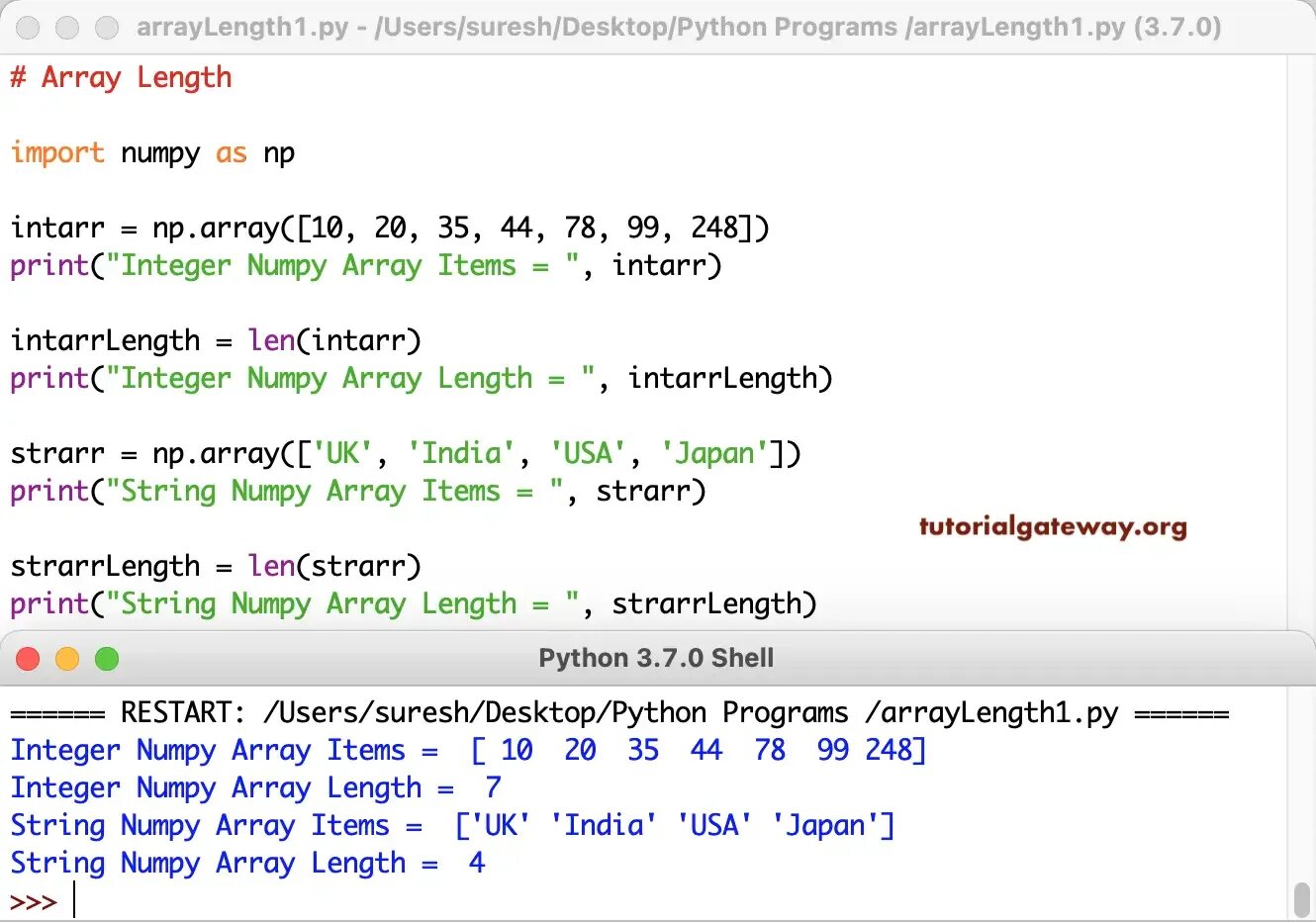
Task: Click the RESTART line in the shell output
Action: [619, 713]
